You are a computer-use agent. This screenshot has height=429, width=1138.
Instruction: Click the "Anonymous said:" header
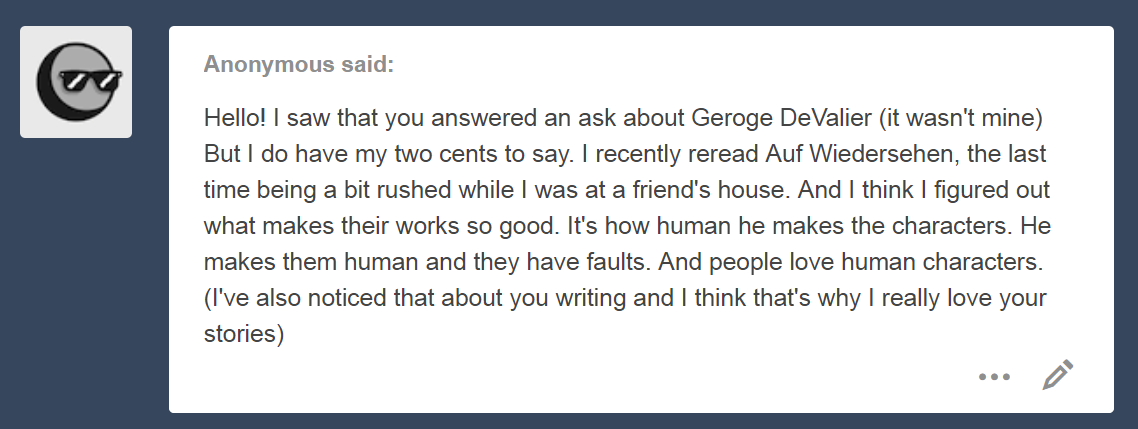point(298,65)
